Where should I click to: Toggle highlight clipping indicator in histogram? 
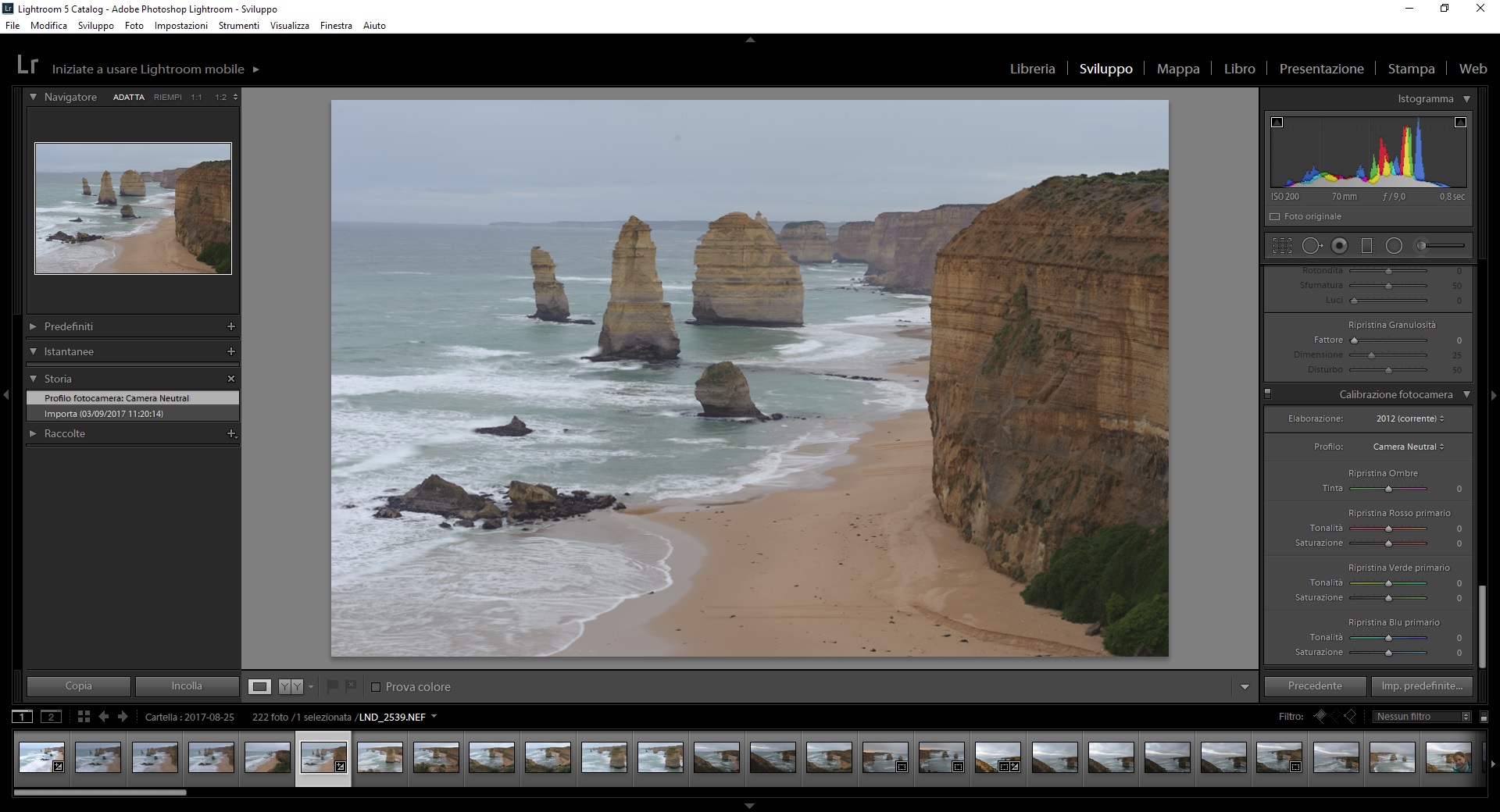point(1460,123)
